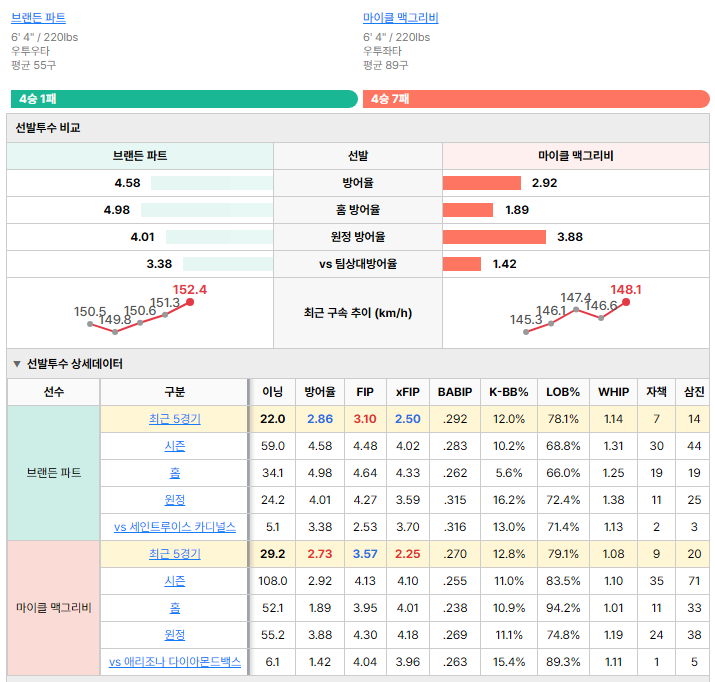Select the 최근 구속 추이 (km/h) label
Screen dimensions: 715x682
click(358, 313)
